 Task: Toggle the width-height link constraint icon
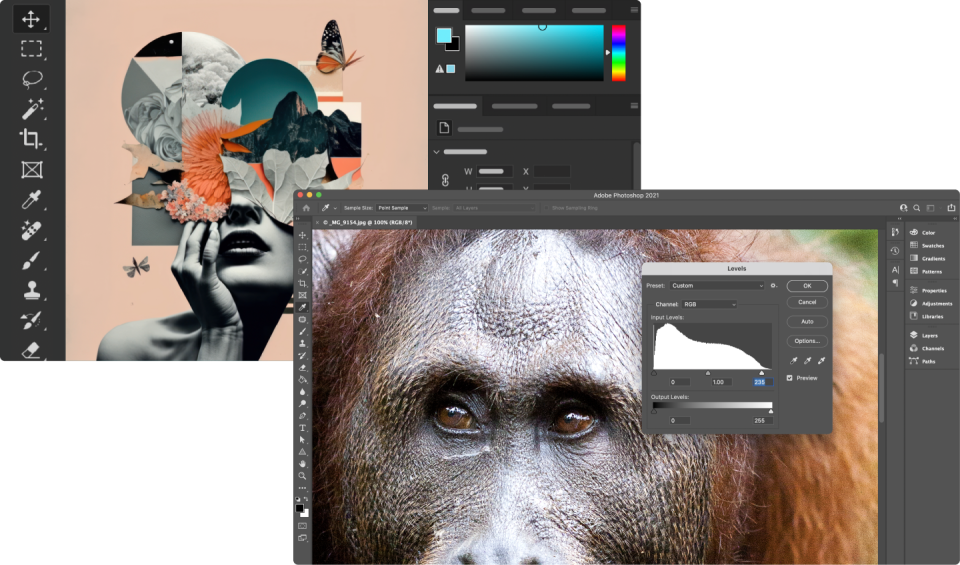(446, 180)
